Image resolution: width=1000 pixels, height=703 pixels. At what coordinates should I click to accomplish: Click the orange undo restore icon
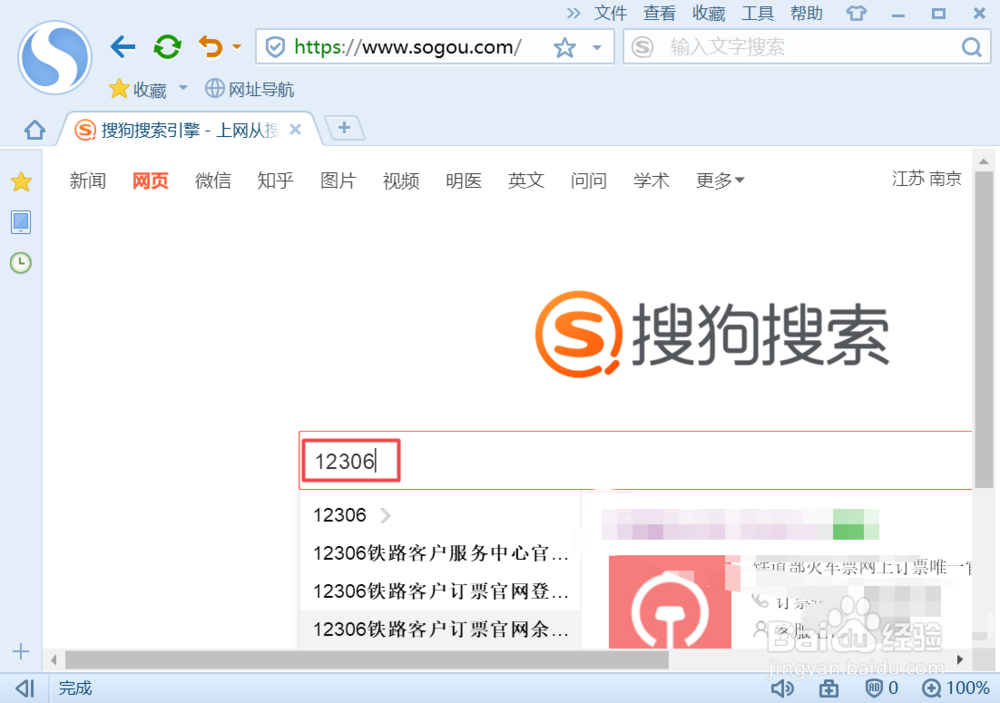tap(210, 47)
